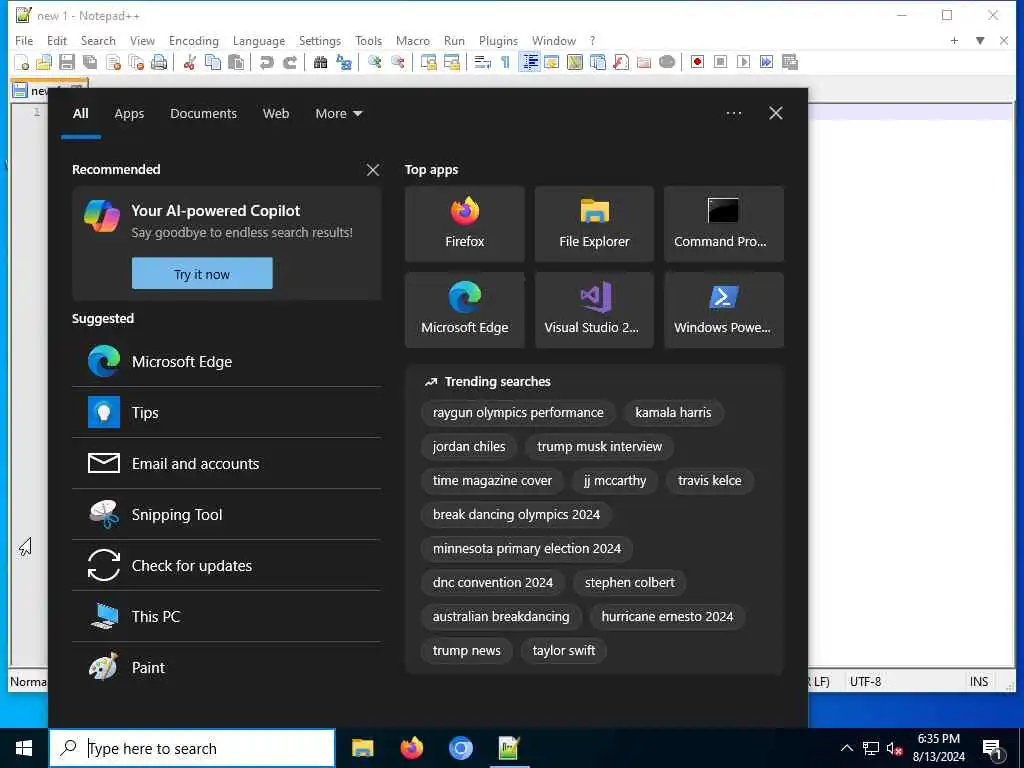Switch to the Documents search tab
This screenshot has width=1024, height=768.
(203, 114)
